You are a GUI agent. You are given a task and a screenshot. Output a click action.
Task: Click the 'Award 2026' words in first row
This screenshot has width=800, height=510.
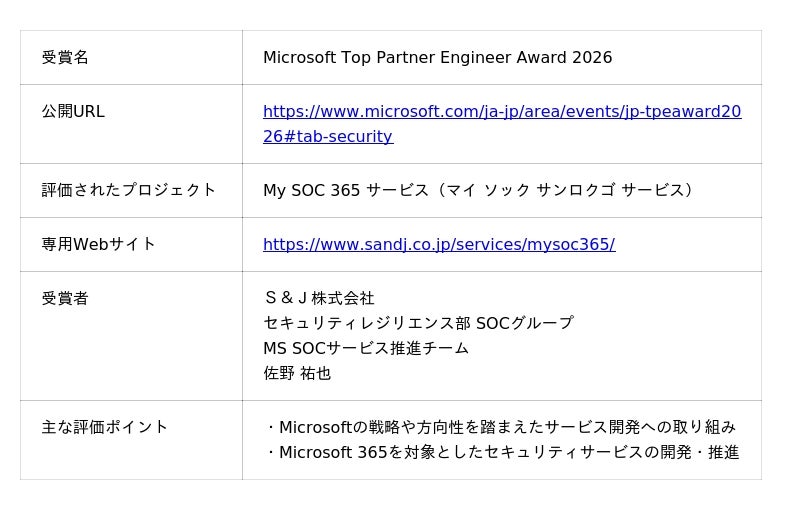[x=564, y=58]
